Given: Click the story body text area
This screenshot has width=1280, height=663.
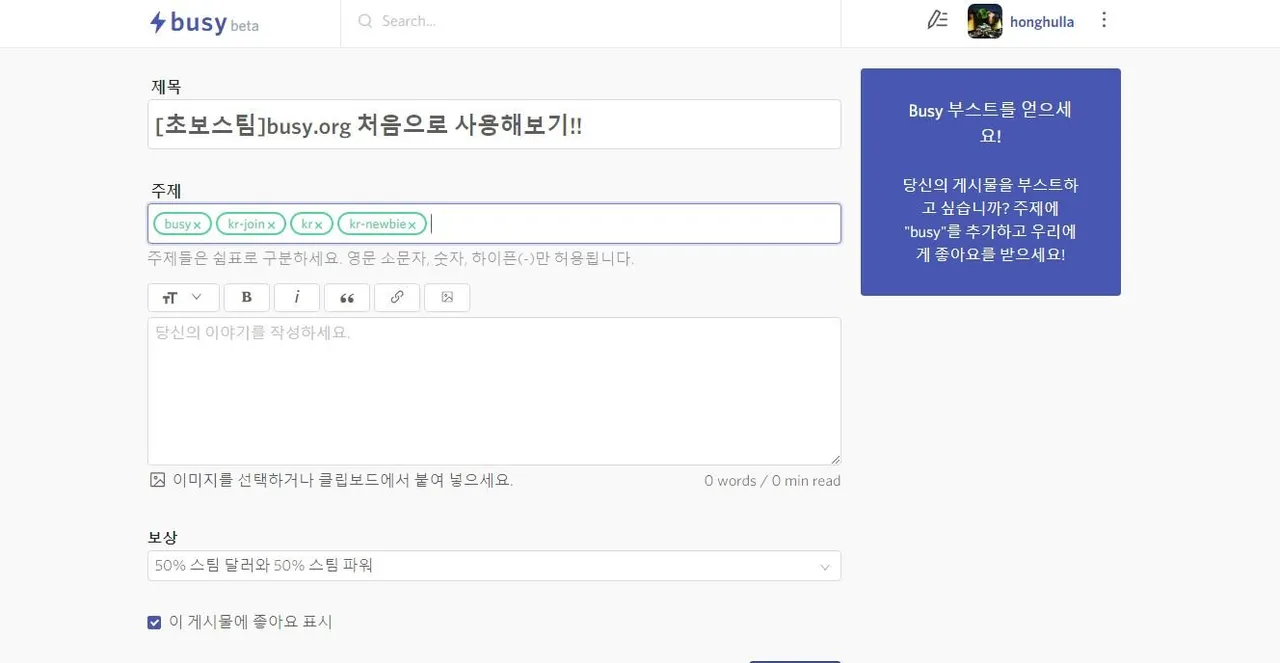Looking at the screenshot, I should click(x=494, y=391).
